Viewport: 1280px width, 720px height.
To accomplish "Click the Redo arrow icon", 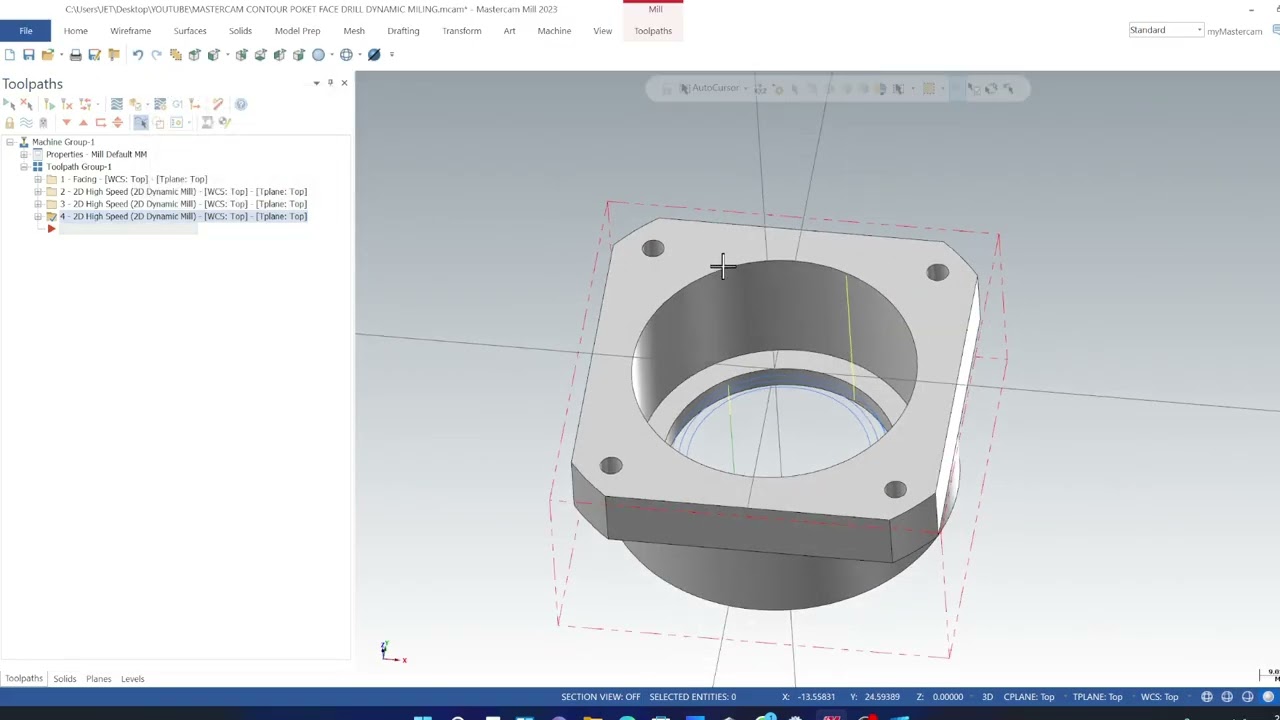I will click(156, 55).
